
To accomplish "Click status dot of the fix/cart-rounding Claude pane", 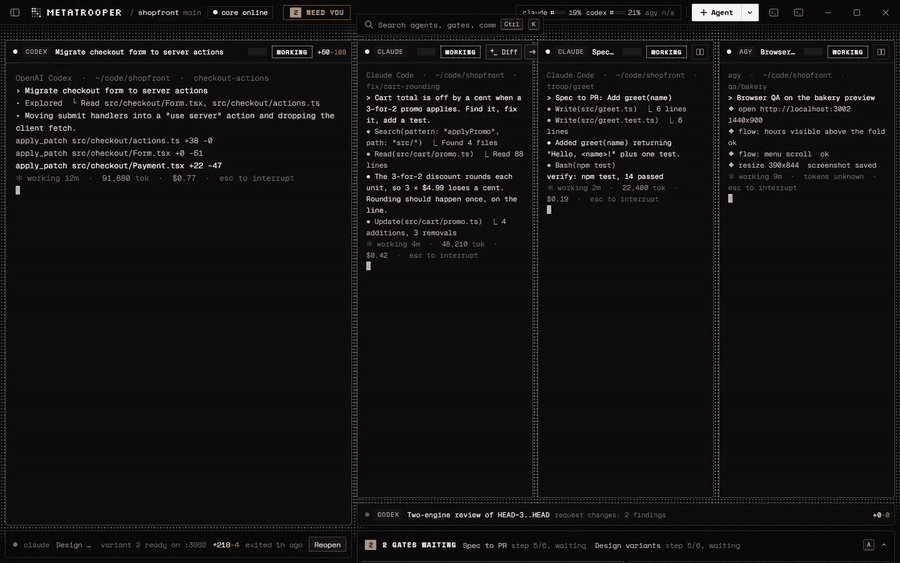I will pyautogui.click(x=367, y=52).
